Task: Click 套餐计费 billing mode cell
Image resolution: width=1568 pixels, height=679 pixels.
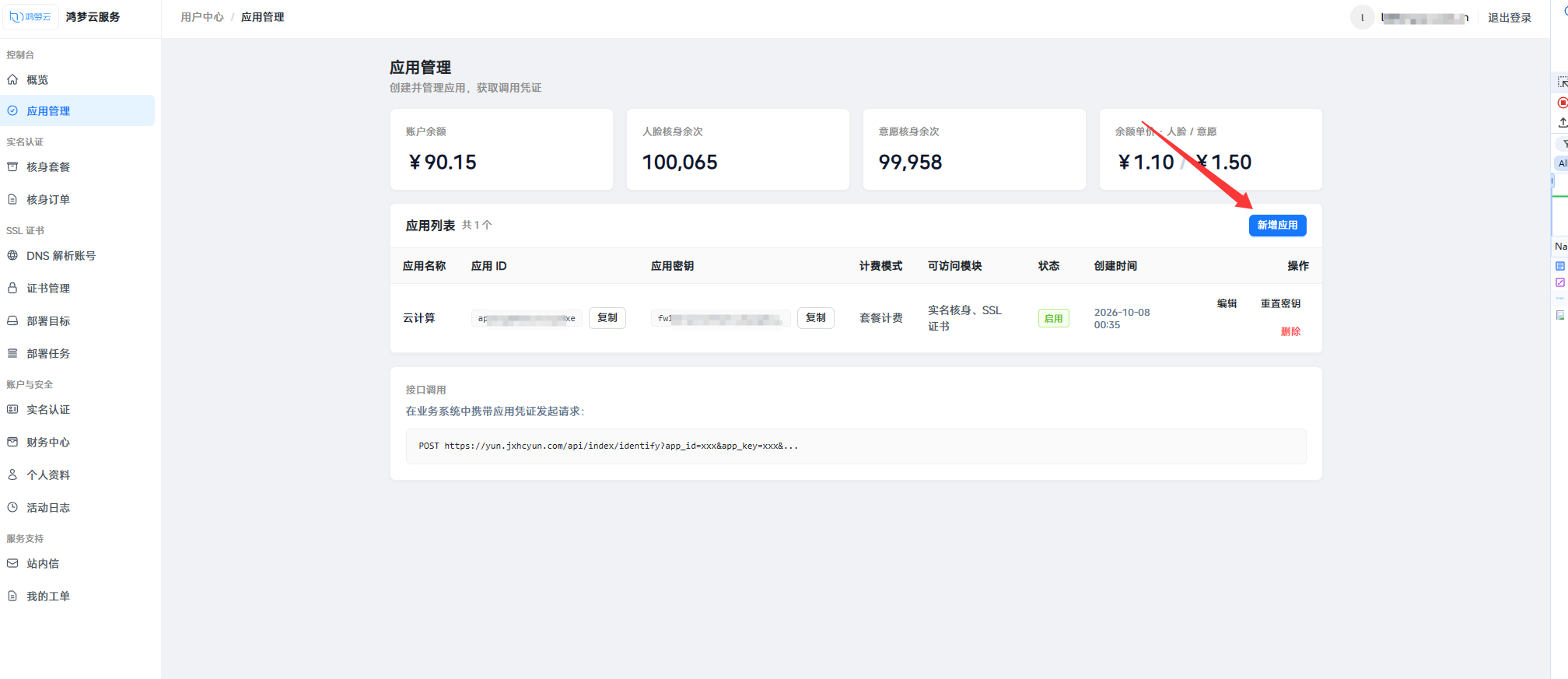Action: (x=880, y=318)
